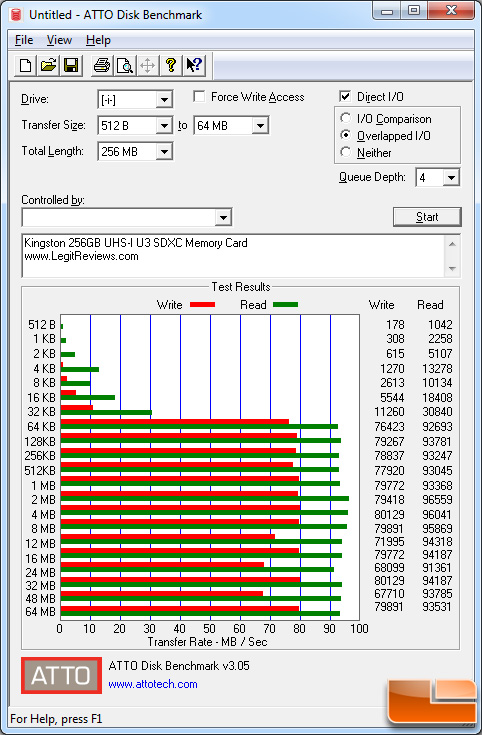Screen dimensions: 482x735
Task: Open the View menu
Action: point(59,40)
